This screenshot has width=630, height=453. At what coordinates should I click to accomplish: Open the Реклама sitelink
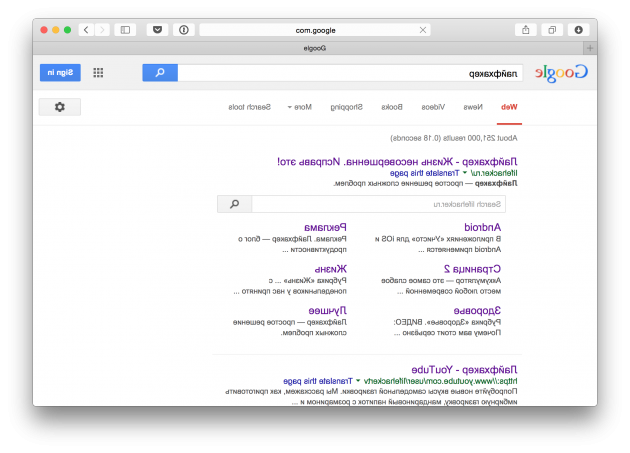click(x=325, y=227)
